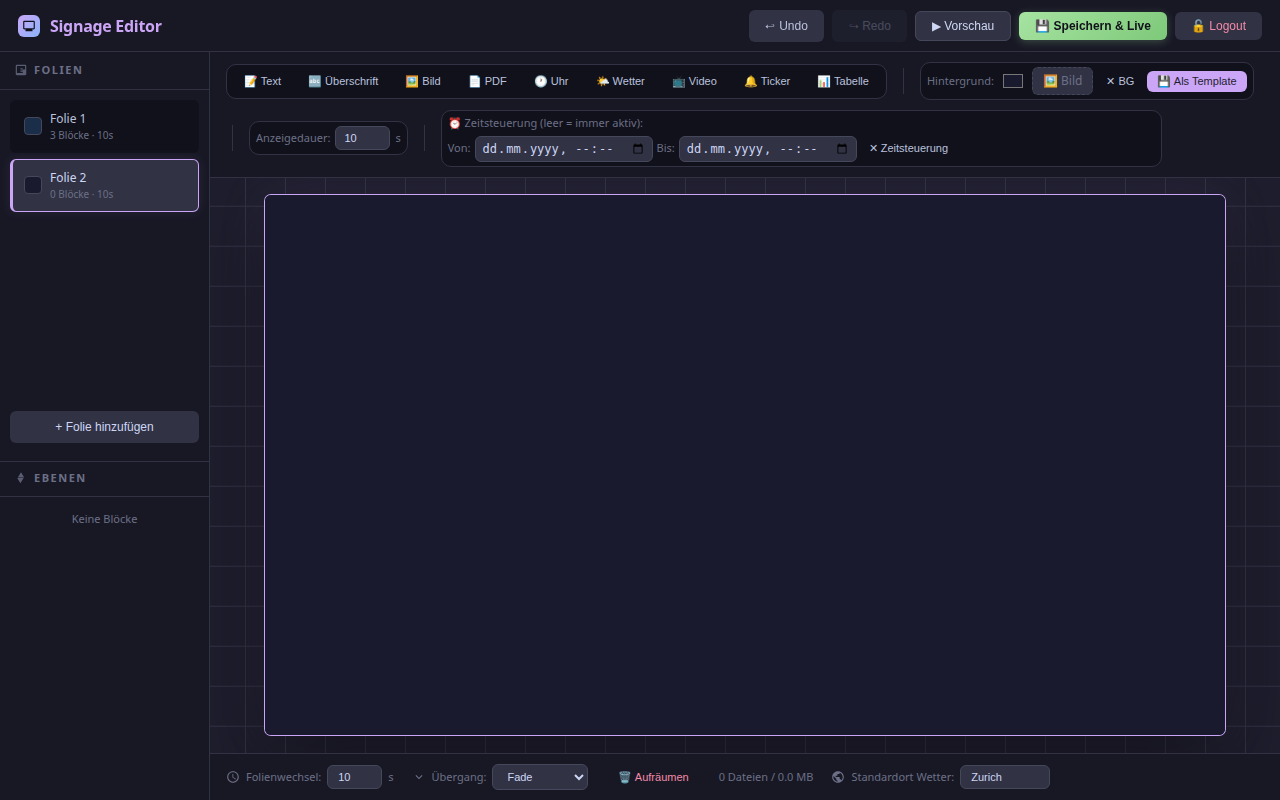Screen dimensions: 1280x800
Task: Undo the last action
Action: point(786,26)
